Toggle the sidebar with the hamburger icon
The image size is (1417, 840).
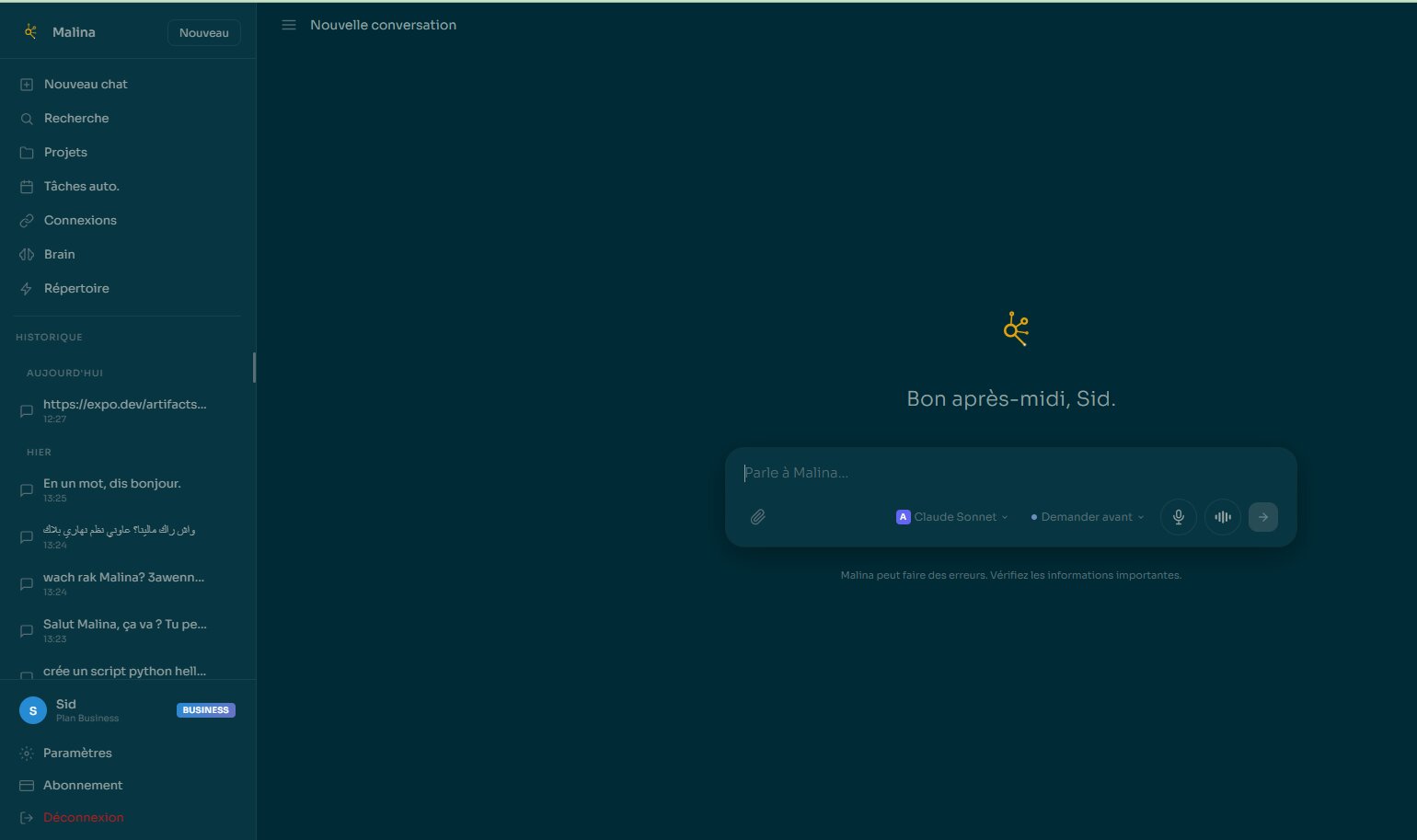click(x=289, y=25)
